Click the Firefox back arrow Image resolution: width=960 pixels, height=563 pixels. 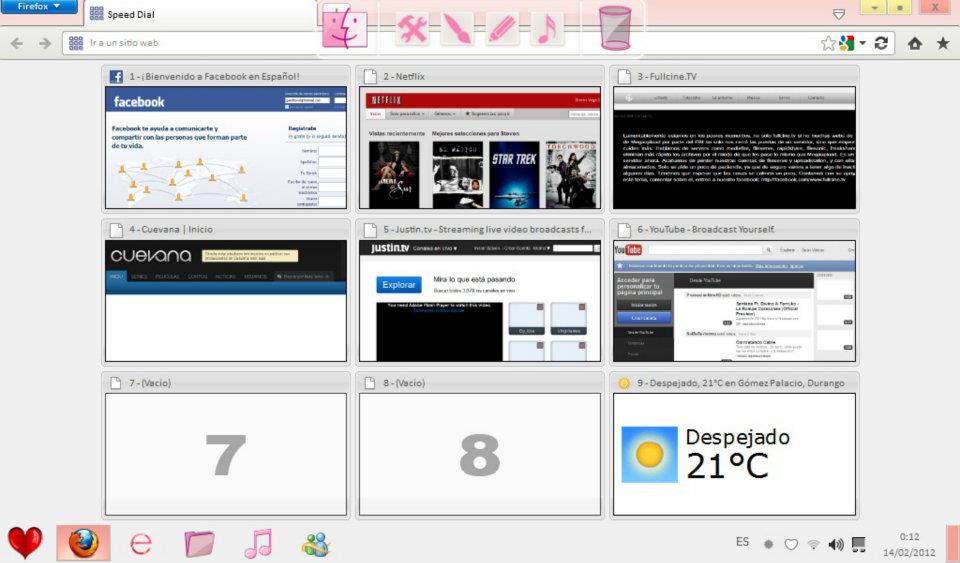[17, 43]
